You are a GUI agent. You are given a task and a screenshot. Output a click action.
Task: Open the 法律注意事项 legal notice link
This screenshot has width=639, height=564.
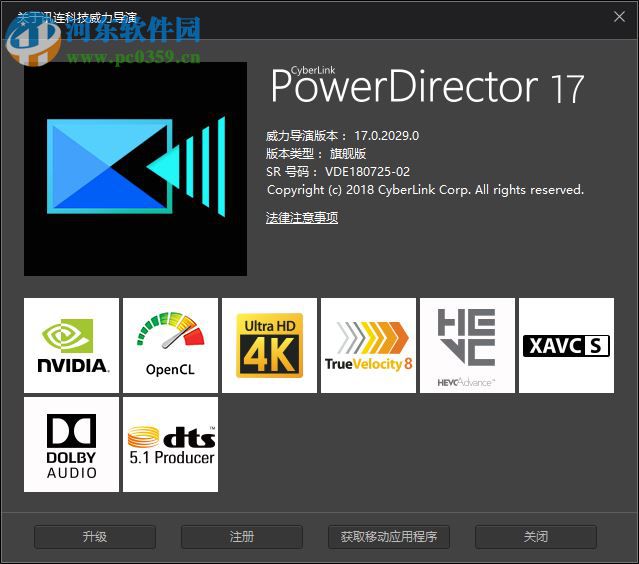click(302, 218)
